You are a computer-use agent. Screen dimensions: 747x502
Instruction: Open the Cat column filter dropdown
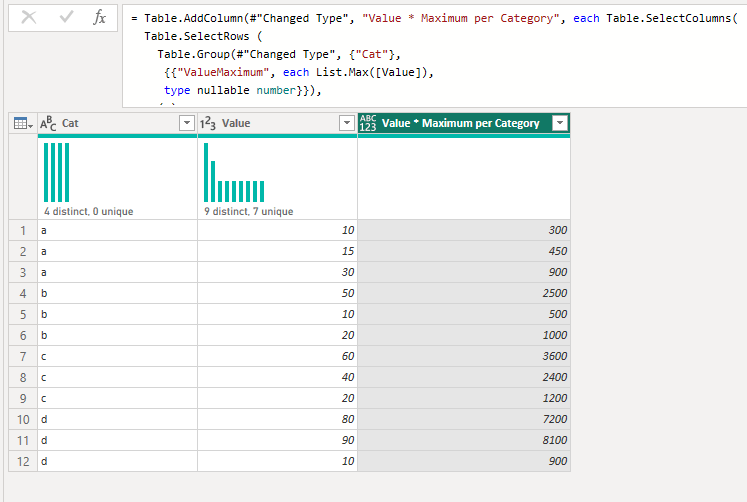tap(186, 123)
